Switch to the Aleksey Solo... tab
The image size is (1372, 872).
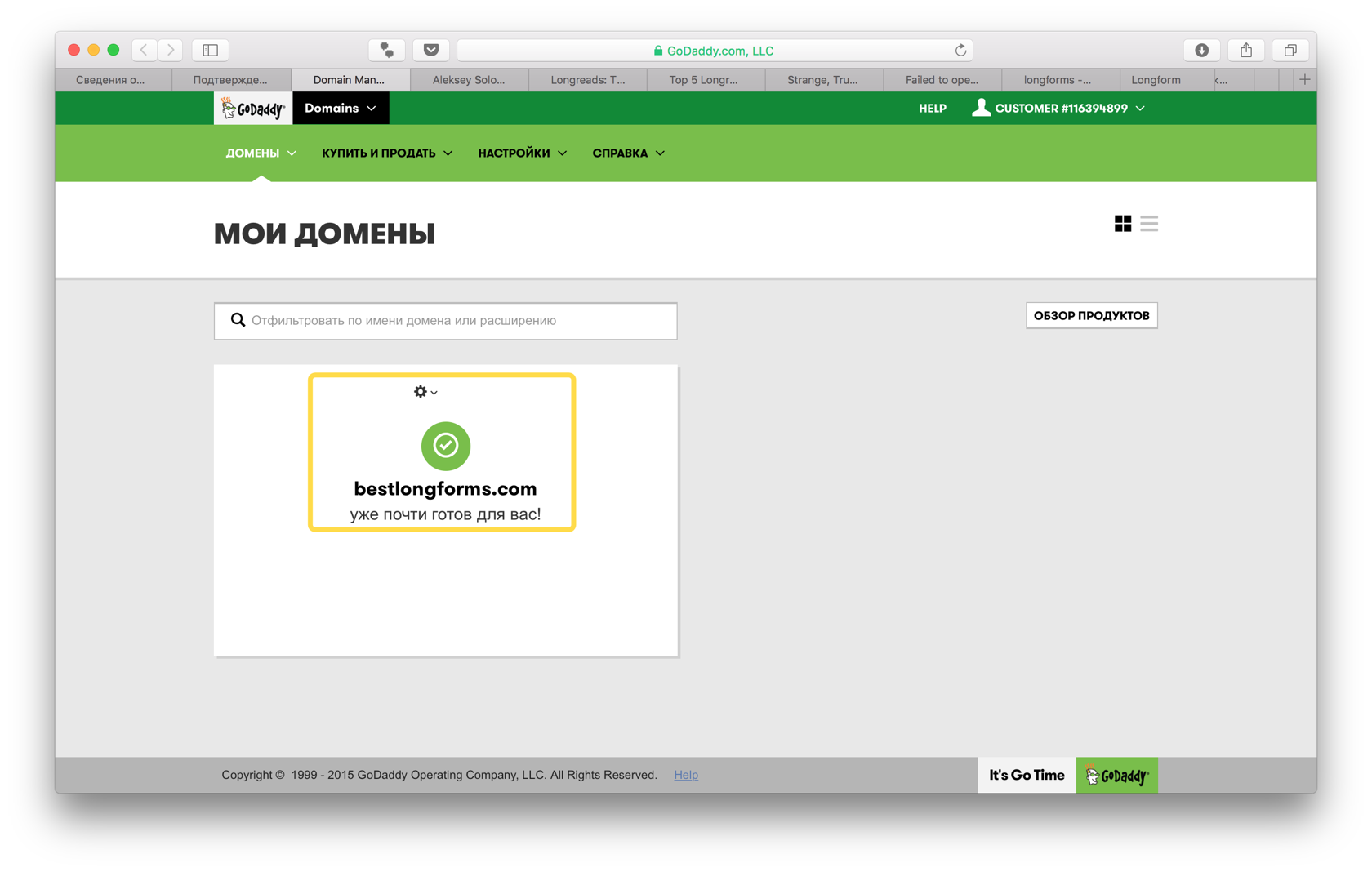tap(469, 79)
